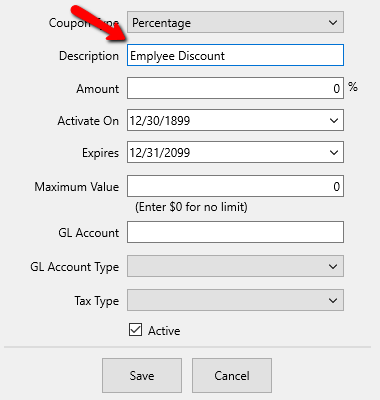Click the GL Account input field
The width and height of the screenshot is (380, 400).
pos(235,232)
